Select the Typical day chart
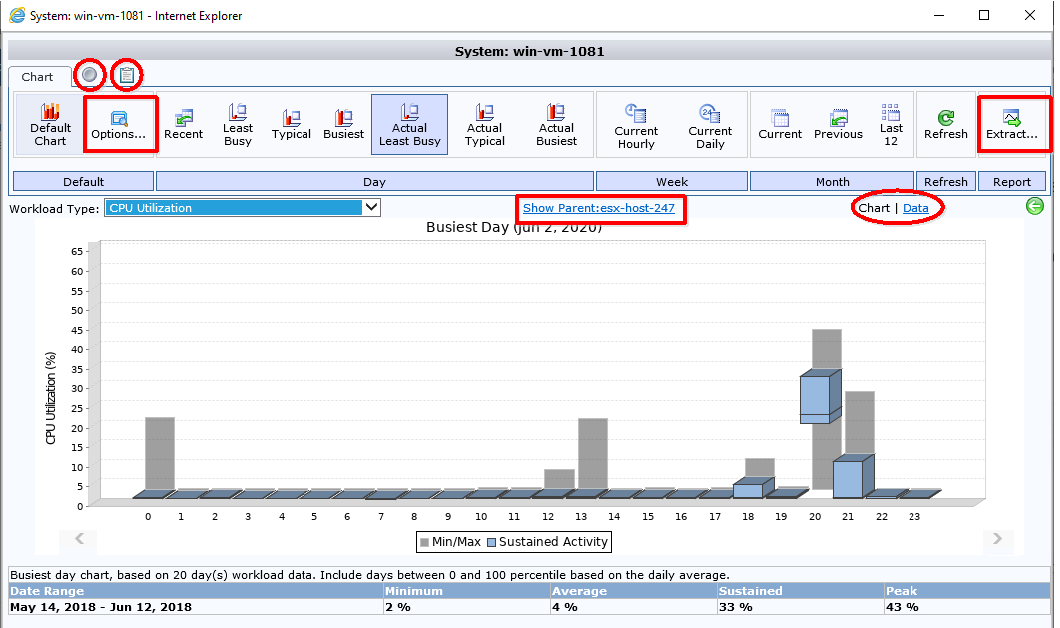The width and height of the screenshot is (1060, 628). point(291,124)
